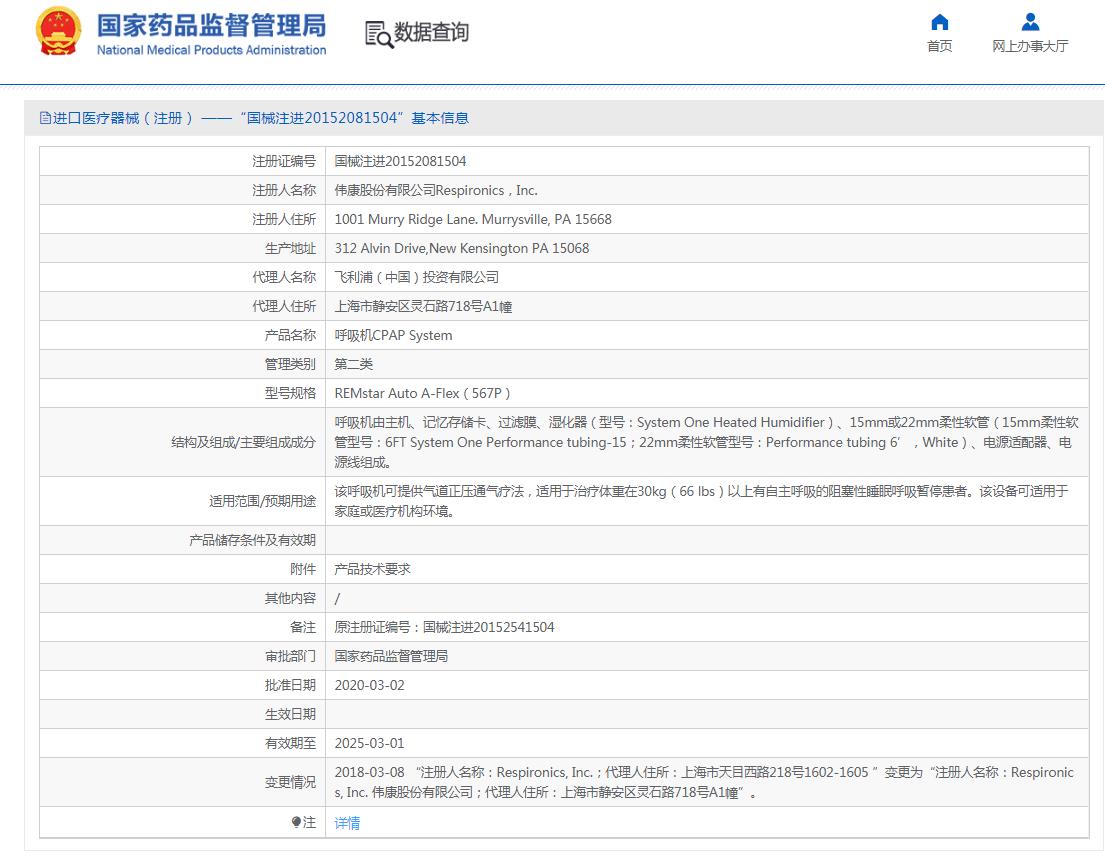Open the 详情 link in the 注 row
The height and width of the screenshot is (860, 1105).
347,823
